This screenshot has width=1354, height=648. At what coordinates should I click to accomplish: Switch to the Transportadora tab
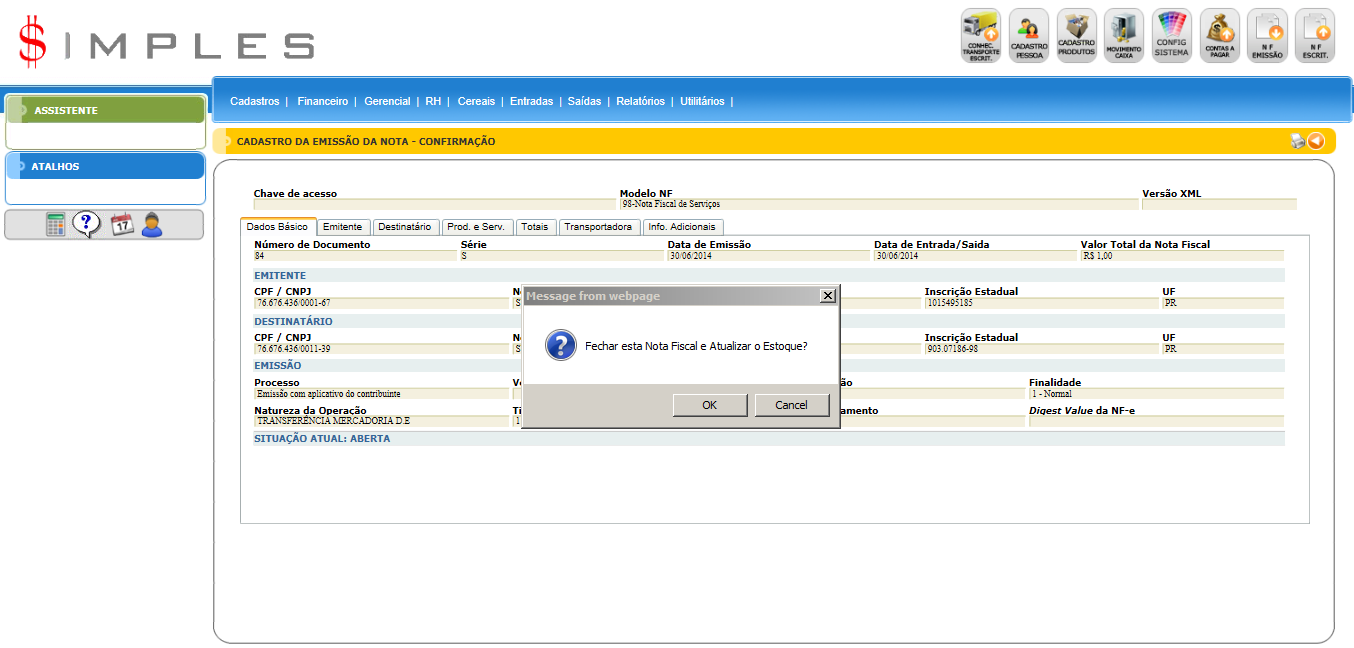coord(598,227)
